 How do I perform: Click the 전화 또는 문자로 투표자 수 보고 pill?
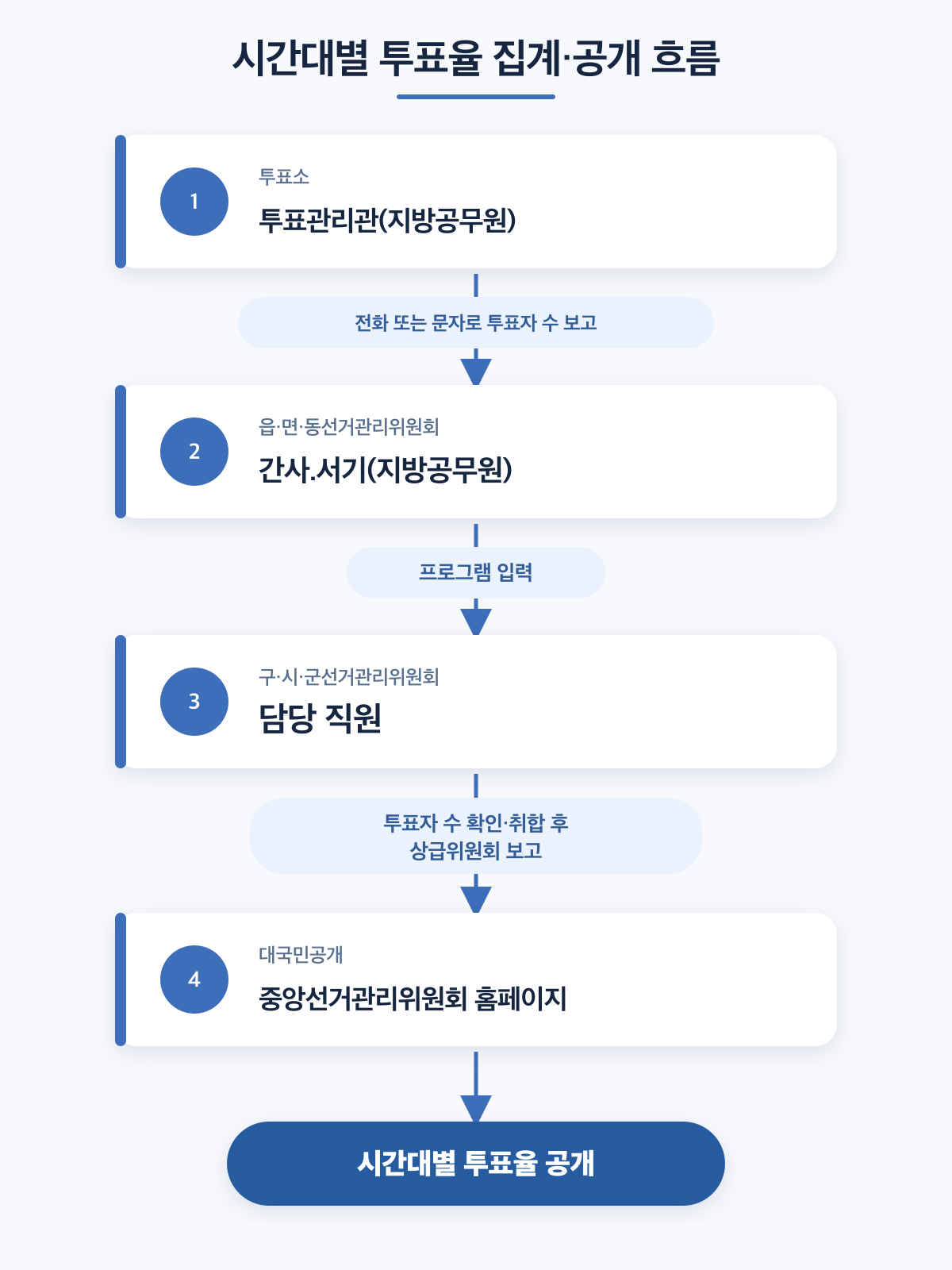point(476,323)
